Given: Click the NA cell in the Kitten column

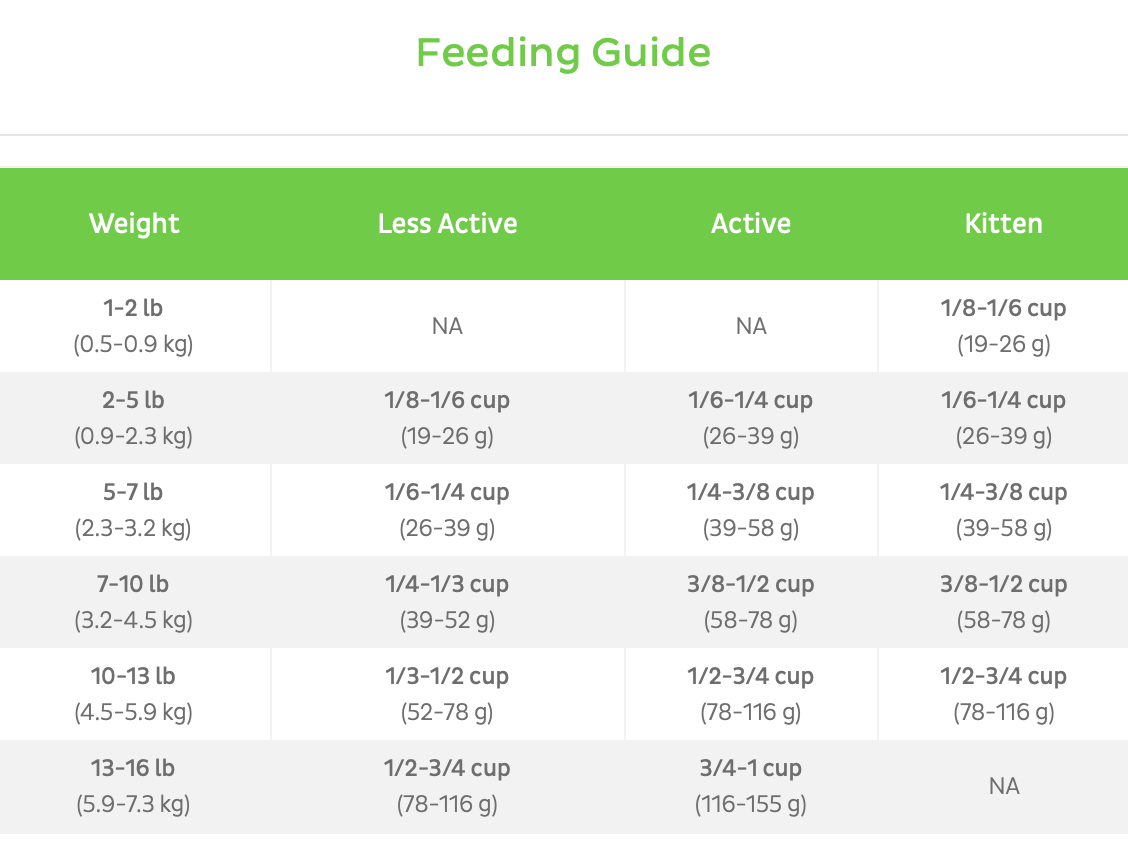Looking at the screenshot, I should pyautogui.click(x=1003, y=786).
